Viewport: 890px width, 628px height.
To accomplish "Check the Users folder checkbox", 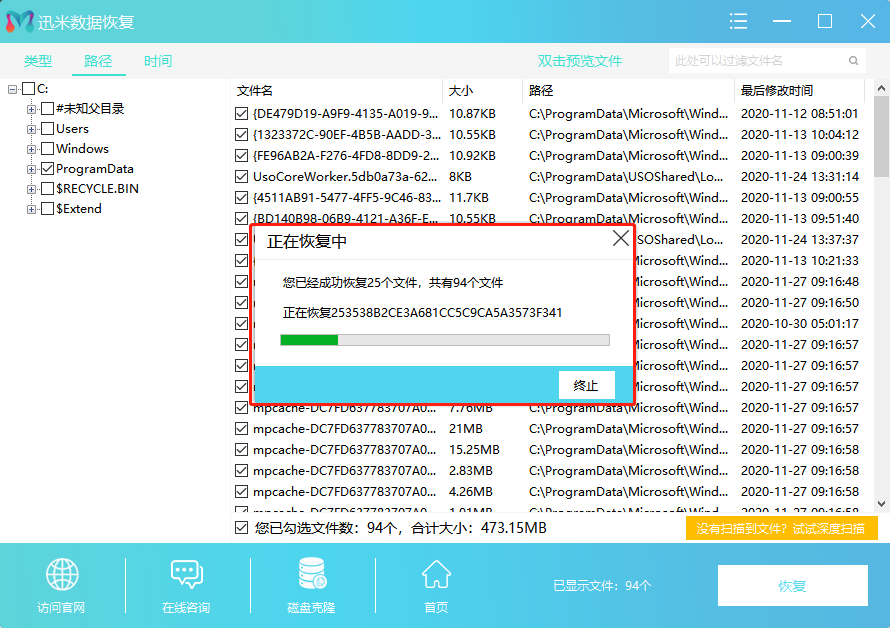I will [47, 129].
